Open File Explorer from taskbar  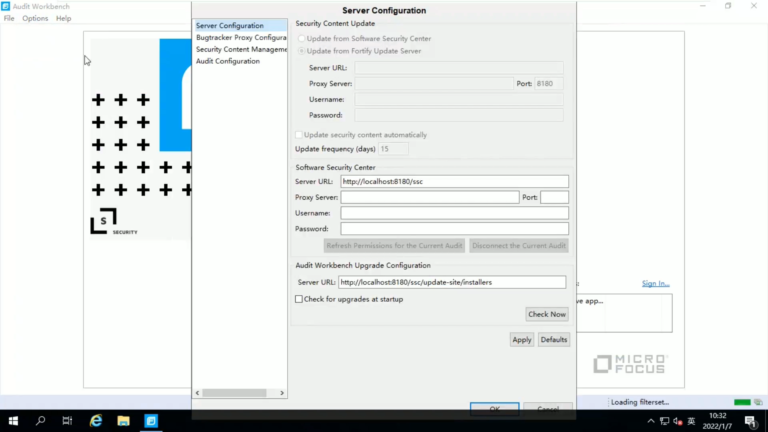(x=123, y=421)
